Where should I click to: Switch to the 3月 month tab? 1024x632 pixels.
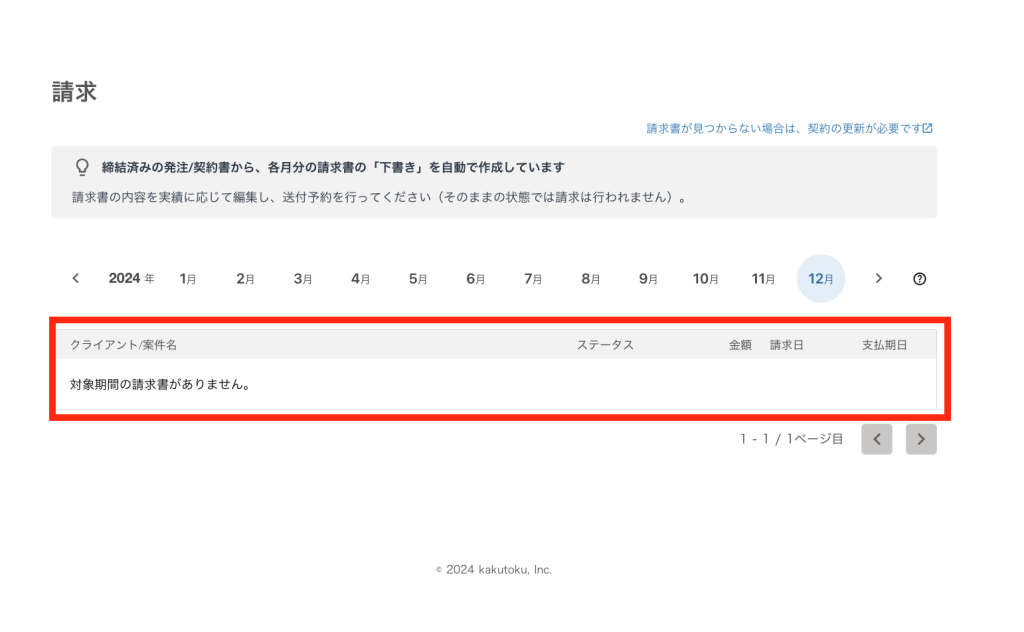point(303,279)
